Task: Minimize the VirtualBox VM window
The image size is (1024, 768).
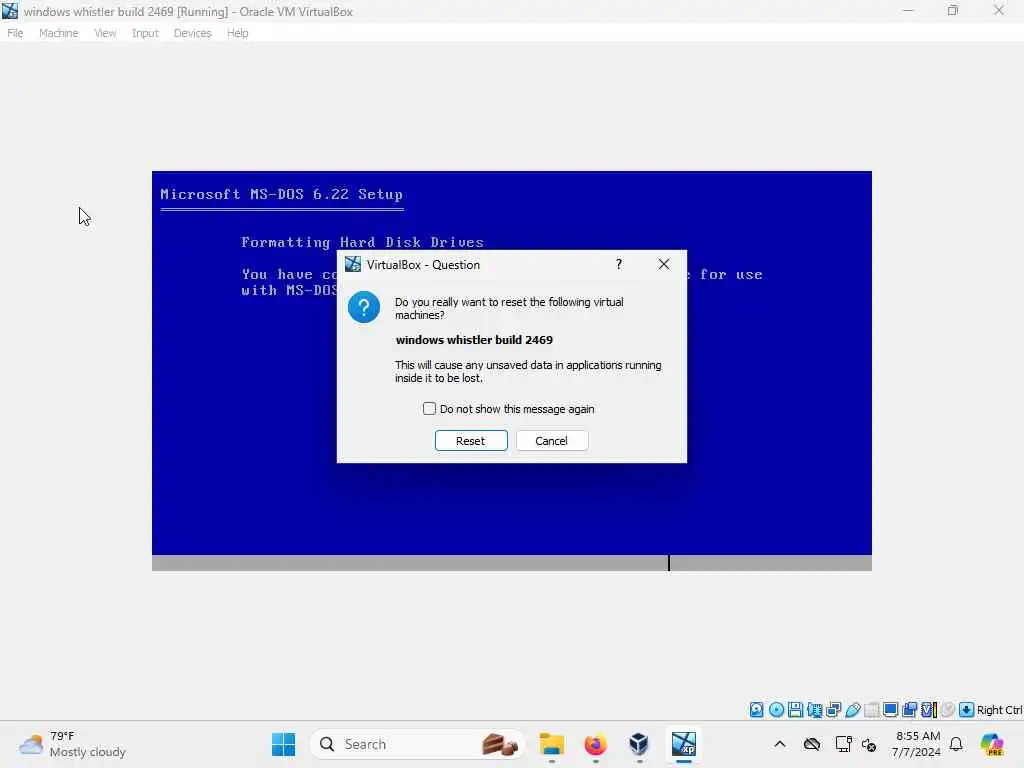Action: coord(908,10)
